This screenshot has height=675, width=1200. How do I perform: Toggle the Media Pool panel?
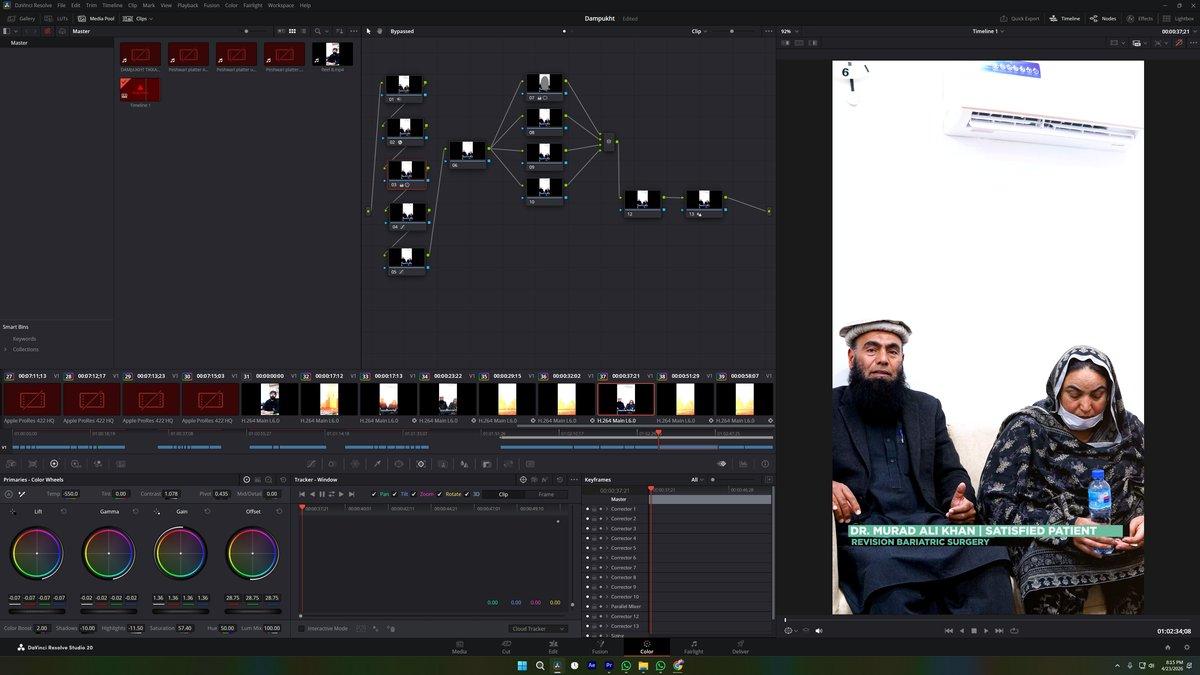[96, 18]
